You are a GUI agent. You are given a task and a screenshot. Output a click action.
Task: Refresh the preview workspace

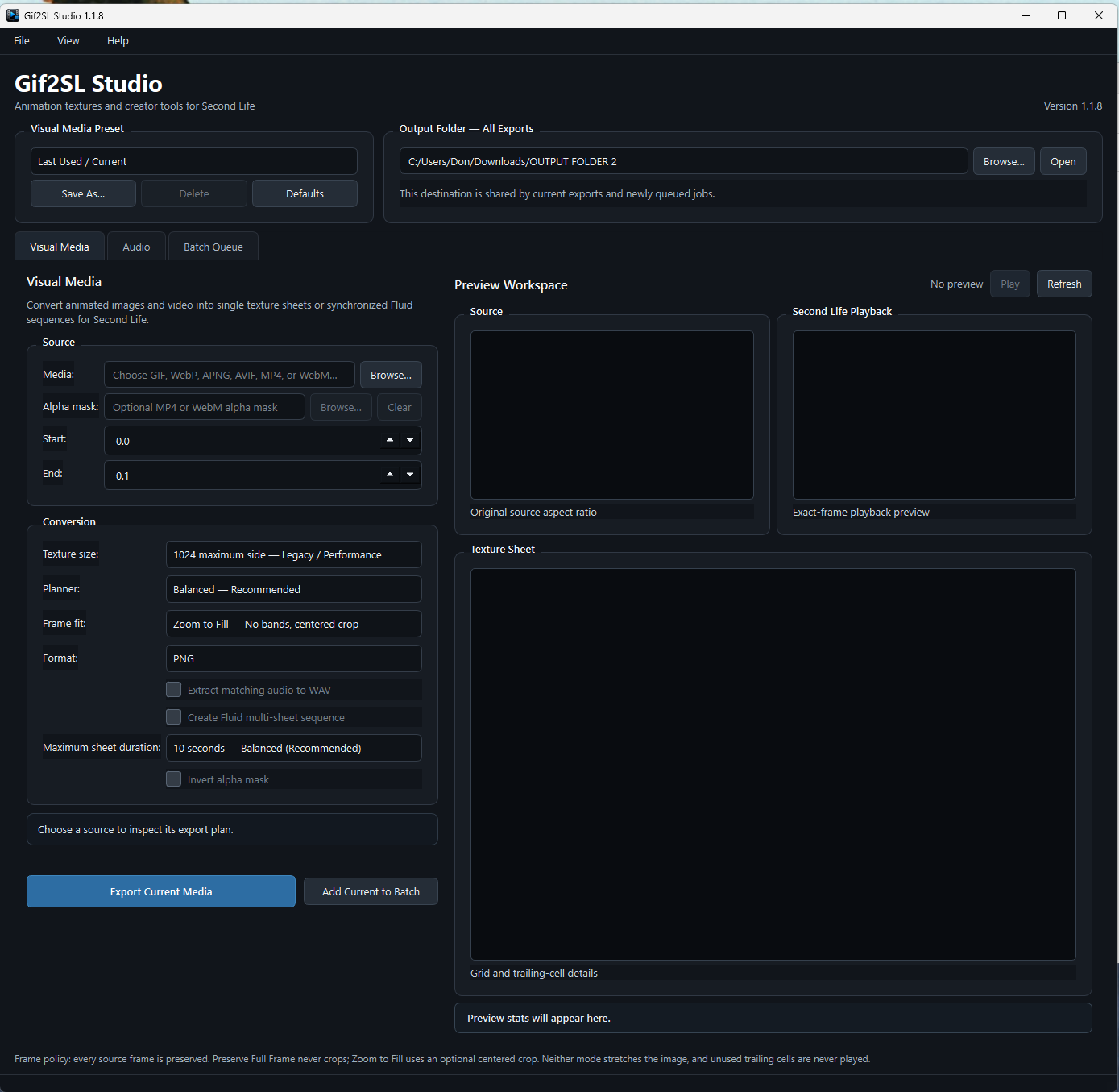1064,284
